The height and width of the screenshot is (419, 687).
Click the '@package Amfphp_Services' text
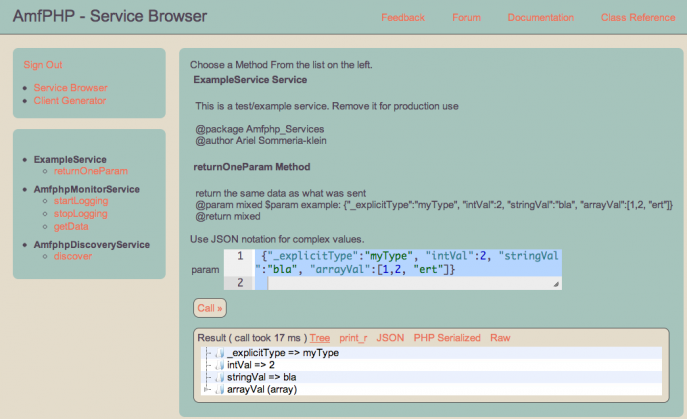click(x=260, y=129)
